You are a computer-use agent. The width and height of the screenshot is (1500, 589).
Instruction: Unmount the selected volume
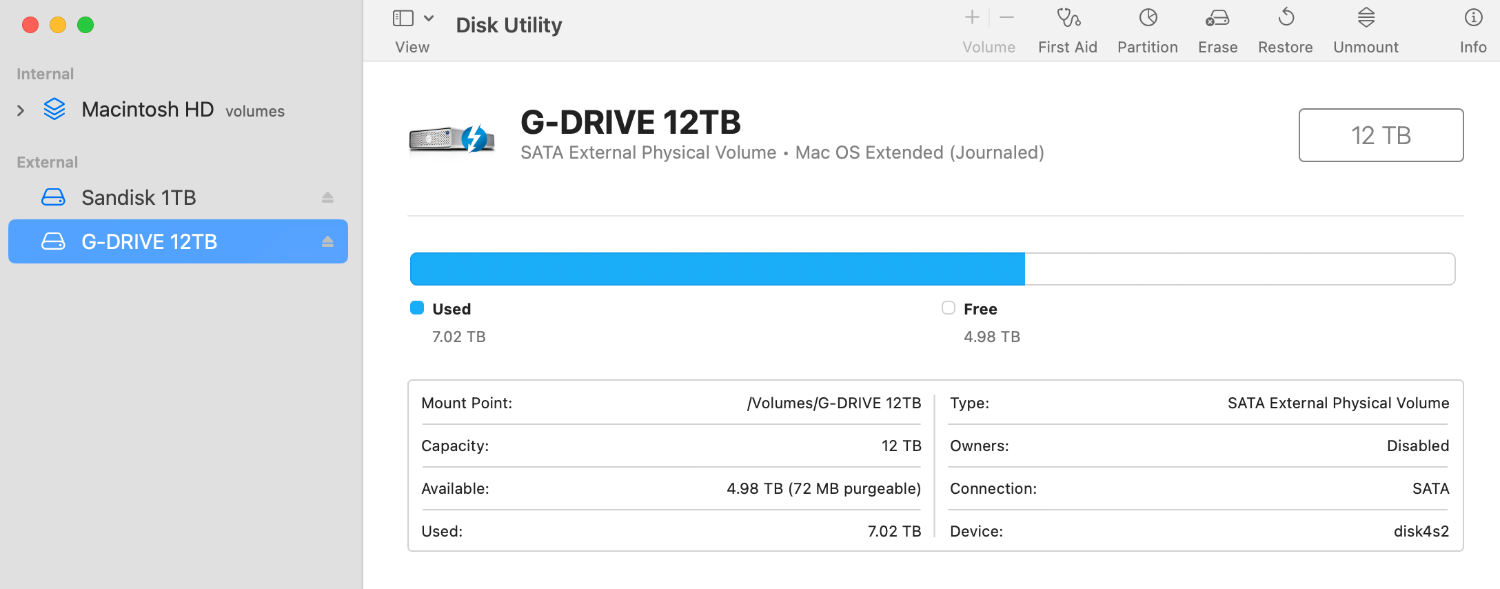pyautogui.click(x=1366, y=18)
